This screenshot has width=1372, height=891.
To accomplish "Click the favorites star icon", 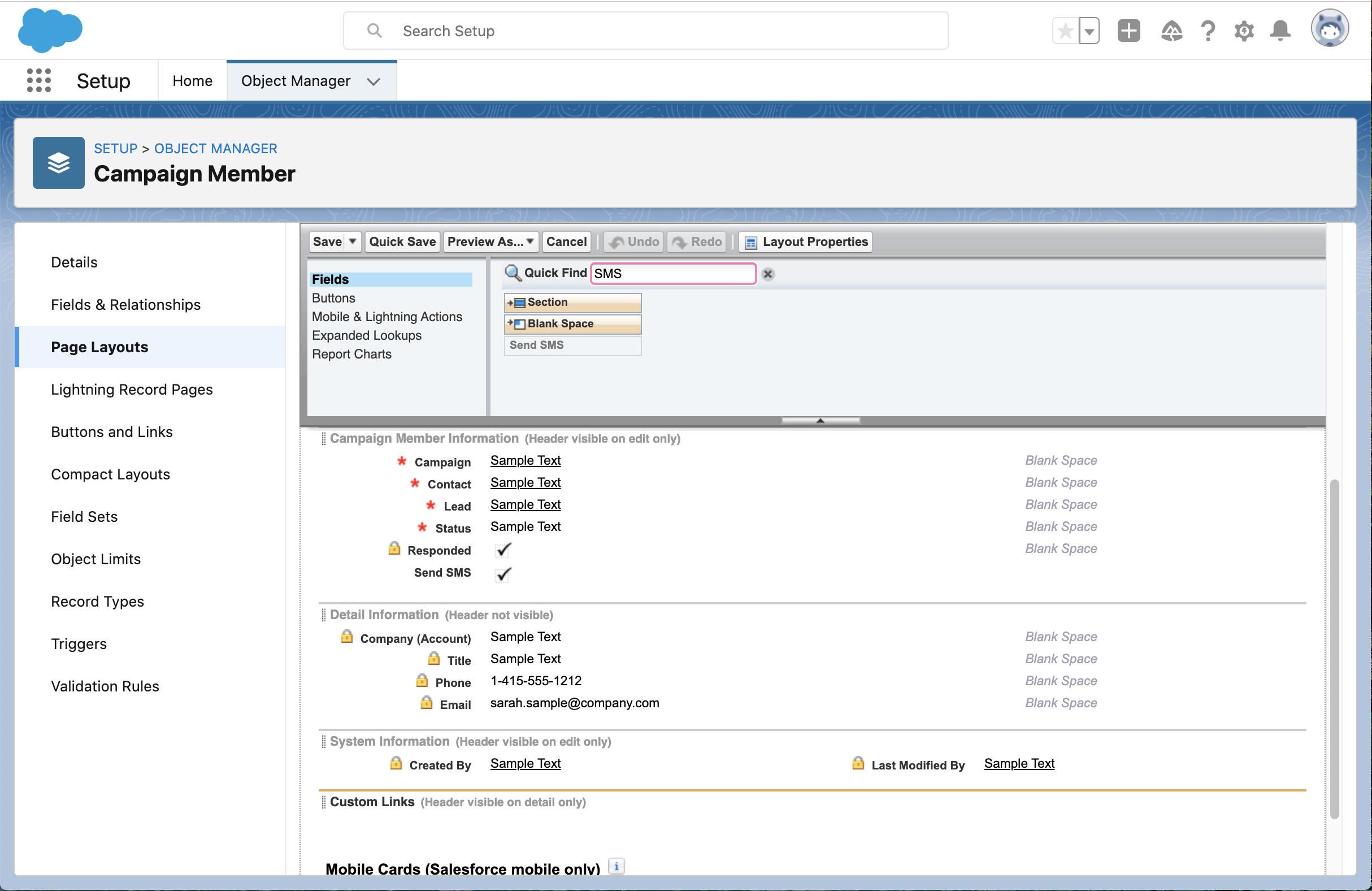I will tap(1066, 31).
